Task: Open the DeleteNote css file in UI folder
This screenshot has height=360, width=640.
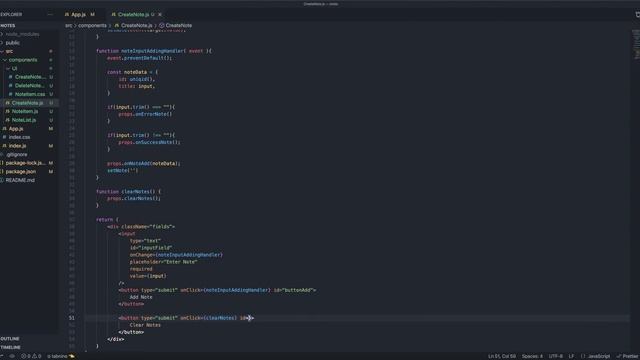Action: [x=29, y=86]
